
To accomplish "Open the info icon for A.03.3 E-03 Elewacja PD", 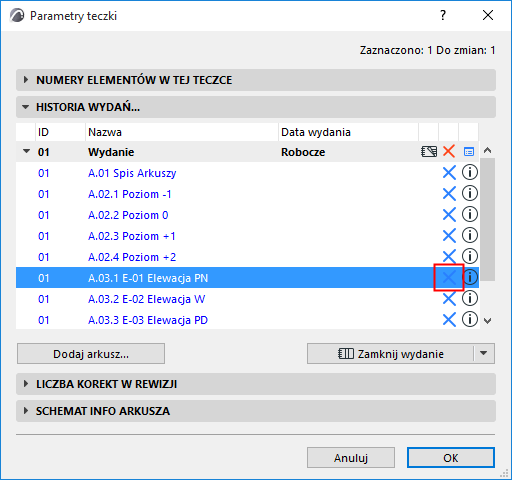I will (x=470, y=319).
